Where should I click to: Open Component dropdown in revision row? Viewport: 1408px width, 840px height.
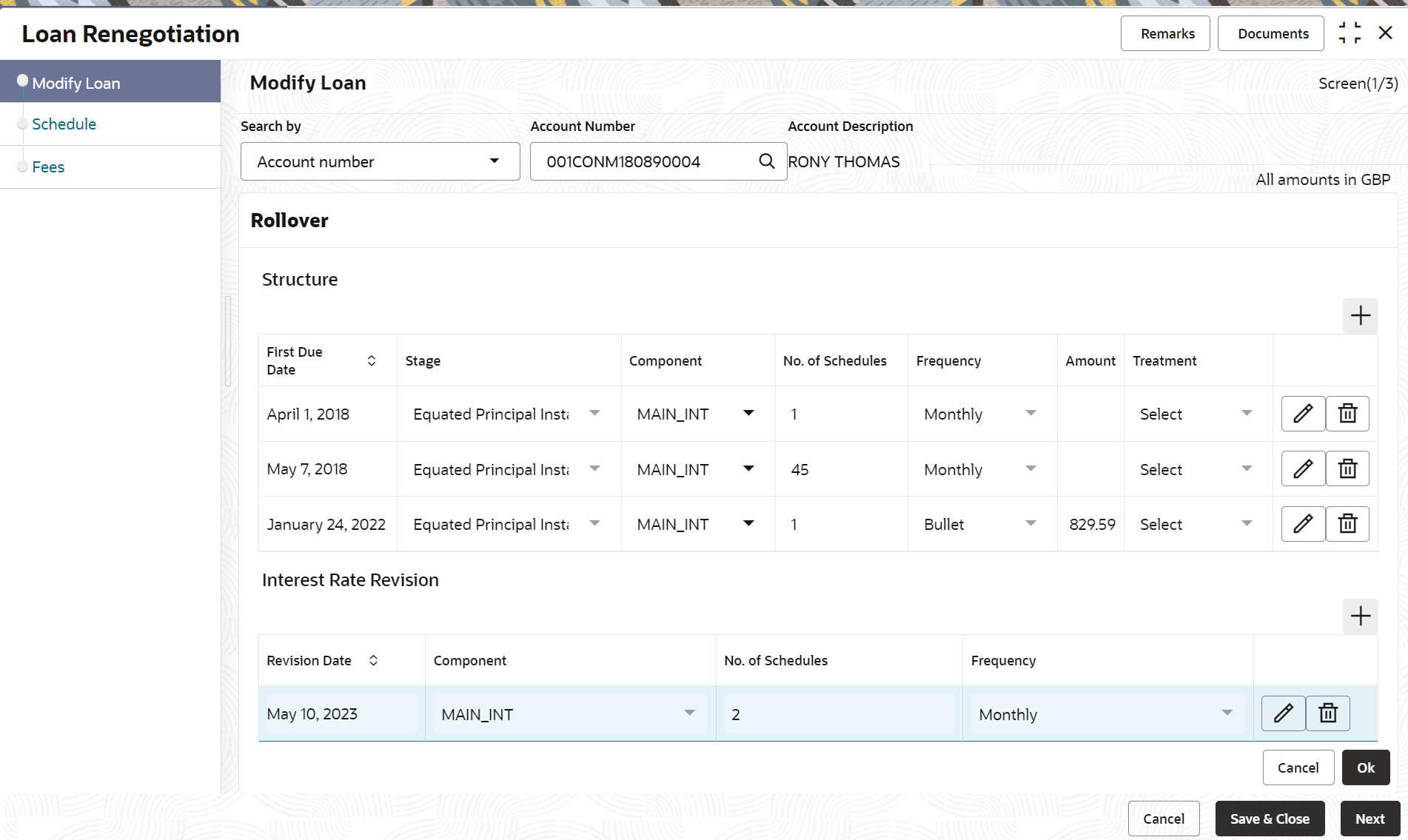689,713
